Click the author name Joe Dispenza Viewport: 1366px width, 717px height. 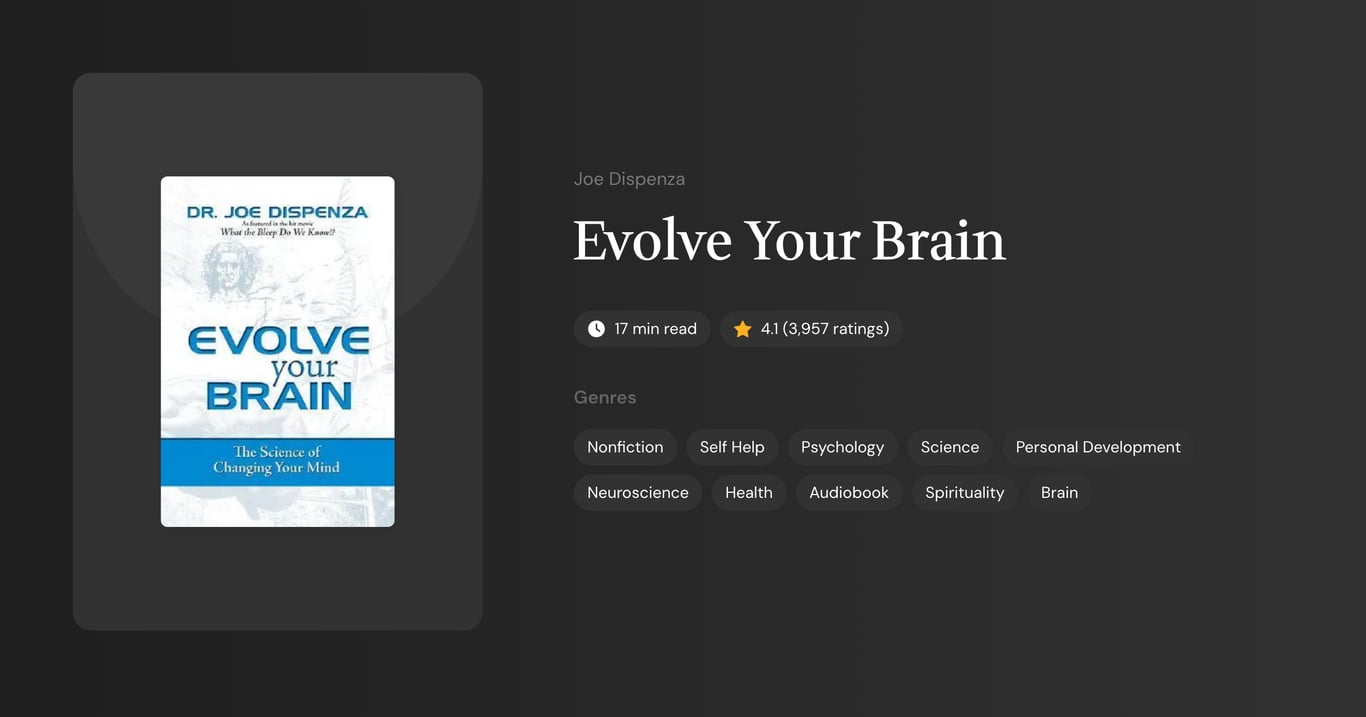point(629,178)
